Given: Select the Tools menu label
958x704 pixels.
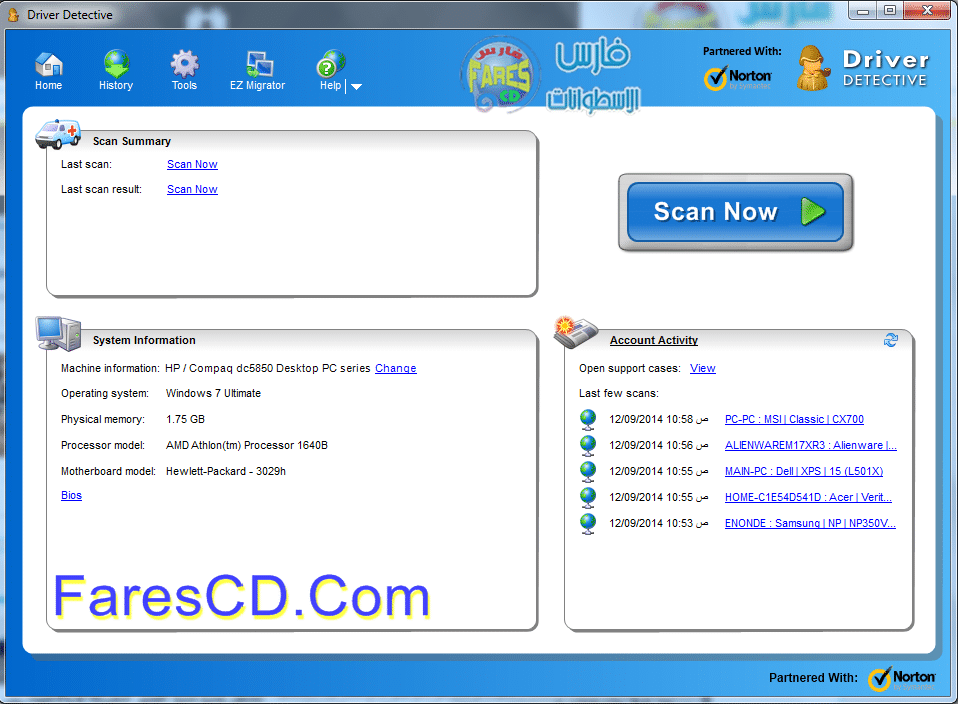Looking at the screenshot, I should tap(185, 86).
